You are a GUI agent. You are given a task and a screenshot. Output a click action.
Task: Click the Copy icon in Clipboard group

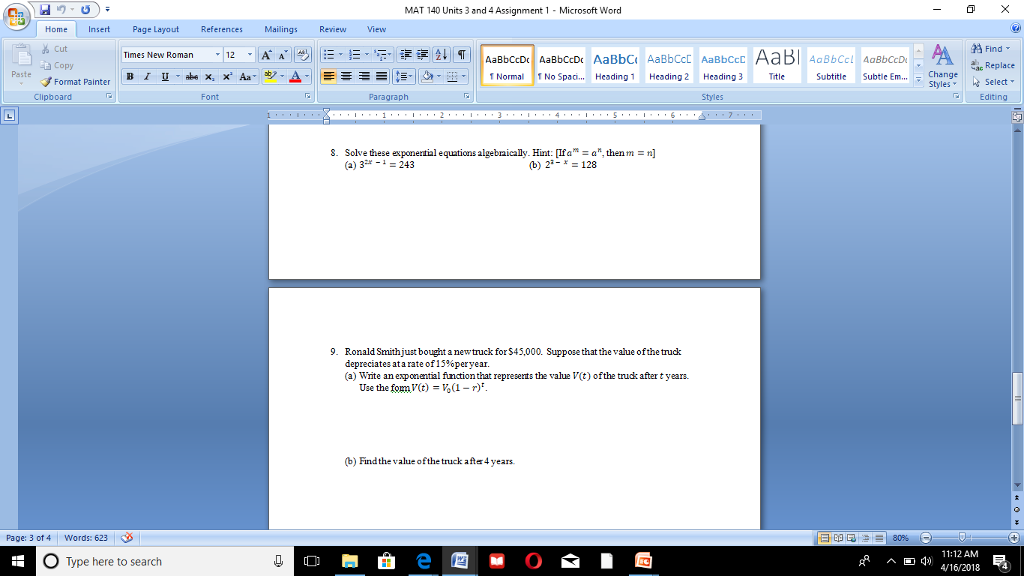click(45, 65)
